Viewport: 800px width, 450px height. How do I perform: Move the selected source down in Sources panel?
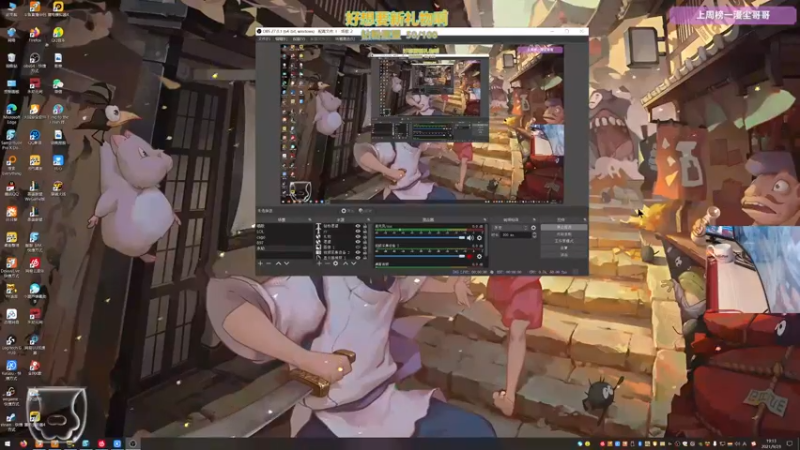tap(354, 263)
